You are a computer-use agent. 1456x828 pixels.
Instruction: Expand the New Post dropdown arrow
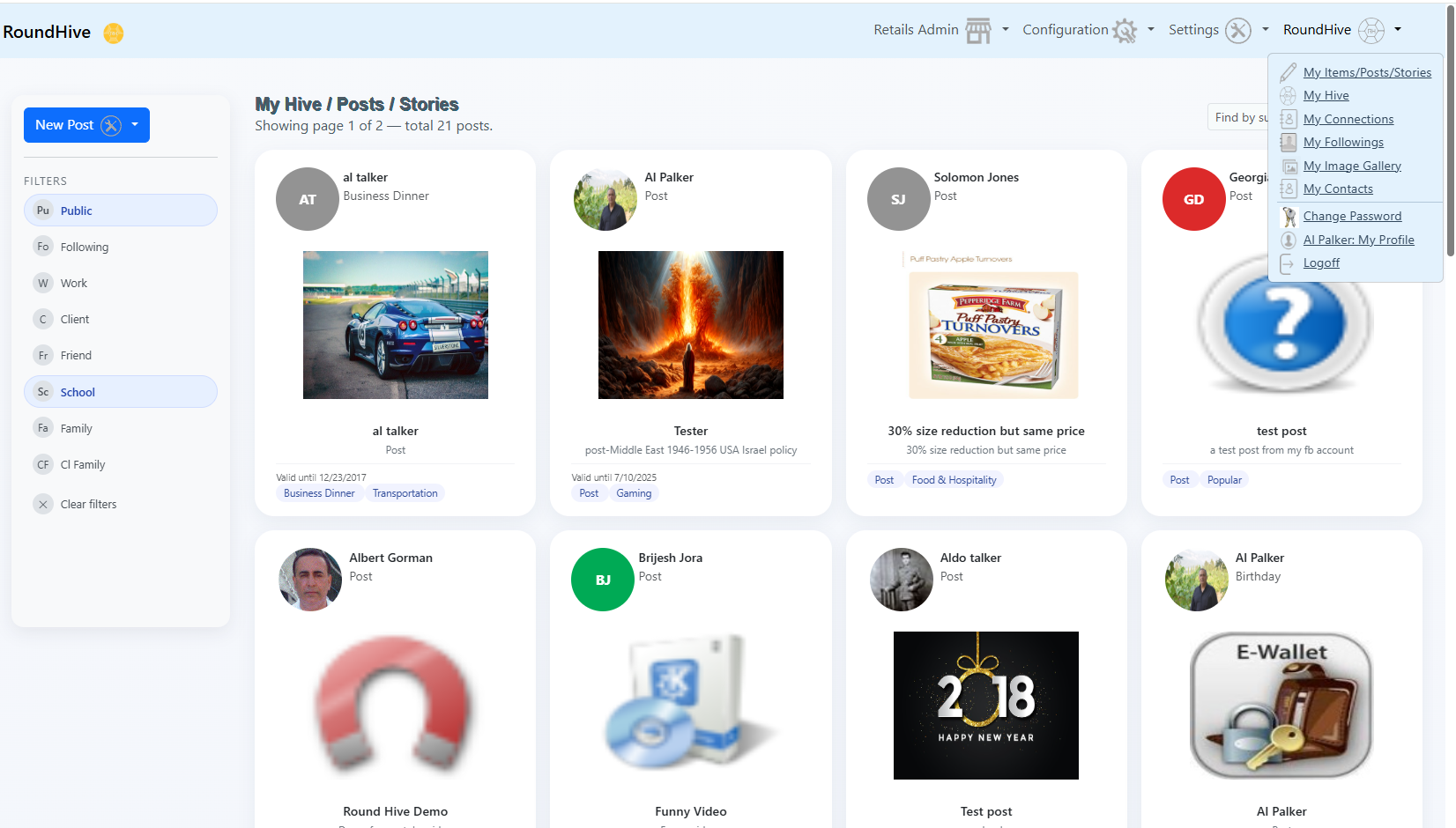[135, 125]
